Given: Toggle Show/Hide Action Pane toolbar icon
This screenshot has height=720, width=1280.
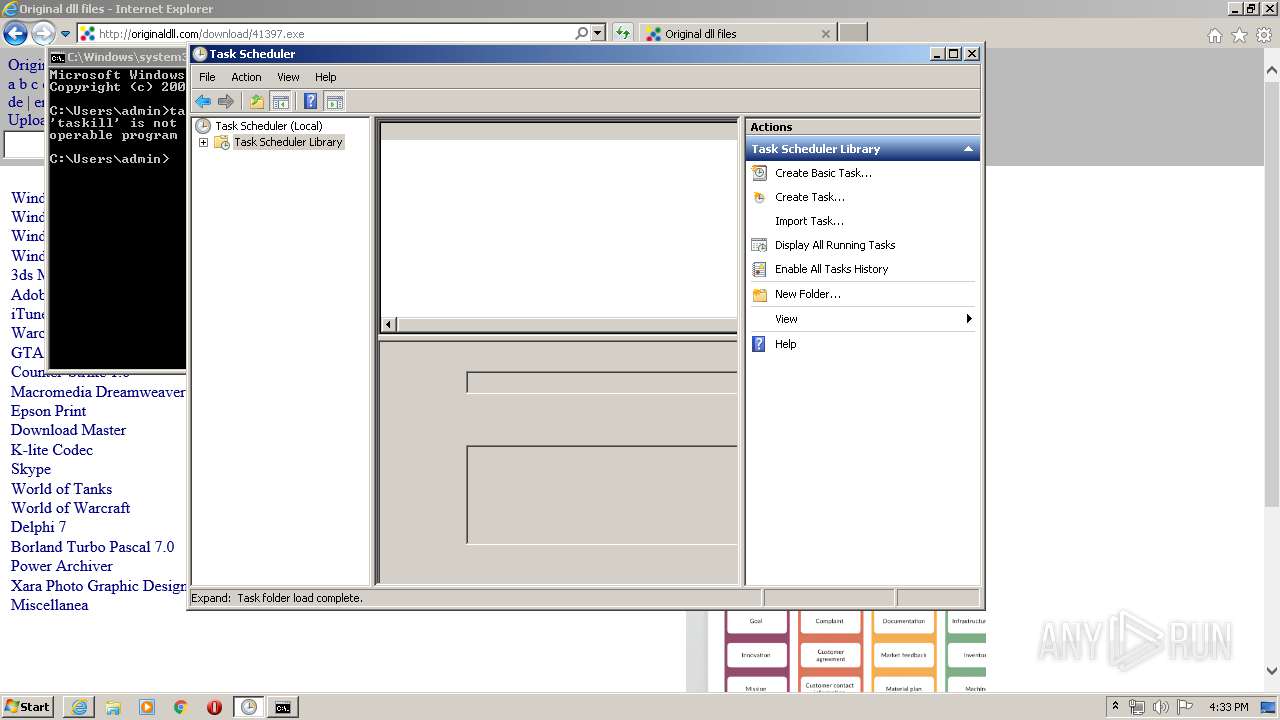Looking at the screenshot, I should pos(335,101).
